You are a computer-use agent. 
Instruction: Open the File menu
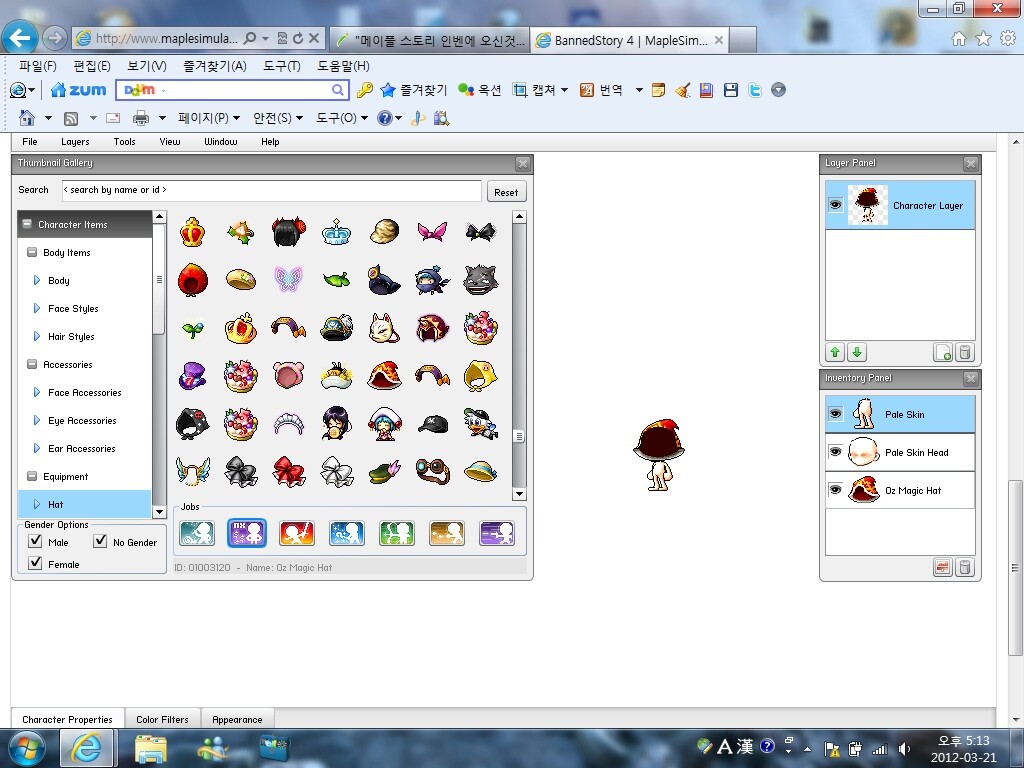tap(29, 142)
